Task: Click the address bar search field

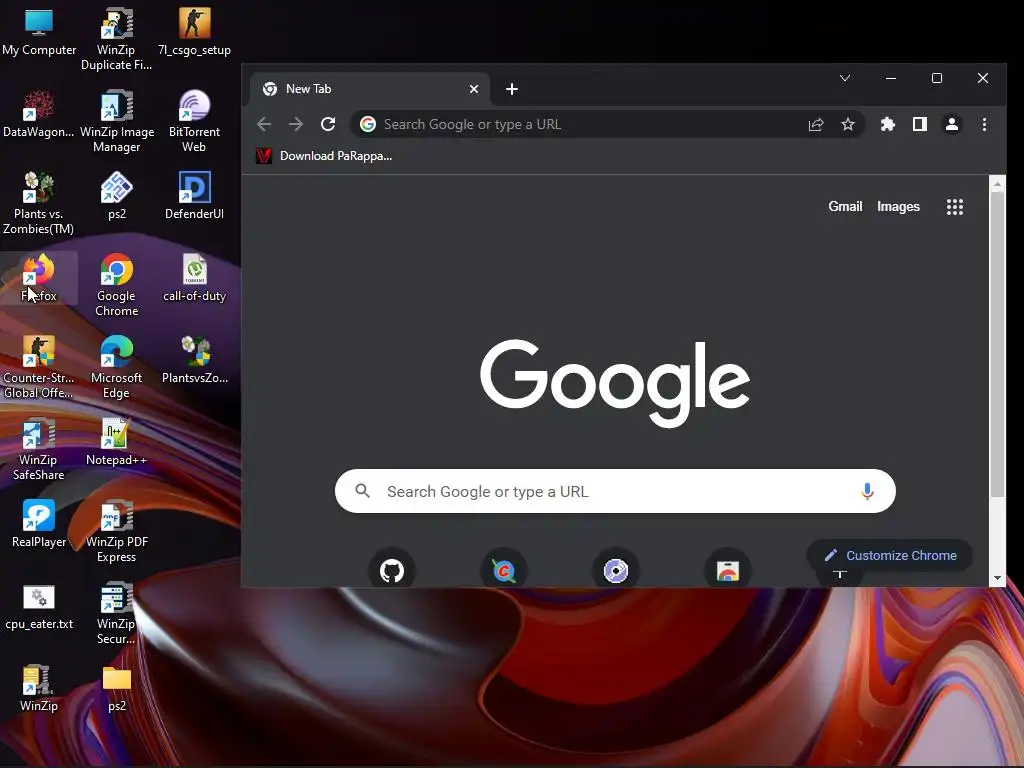Action: 607,124
